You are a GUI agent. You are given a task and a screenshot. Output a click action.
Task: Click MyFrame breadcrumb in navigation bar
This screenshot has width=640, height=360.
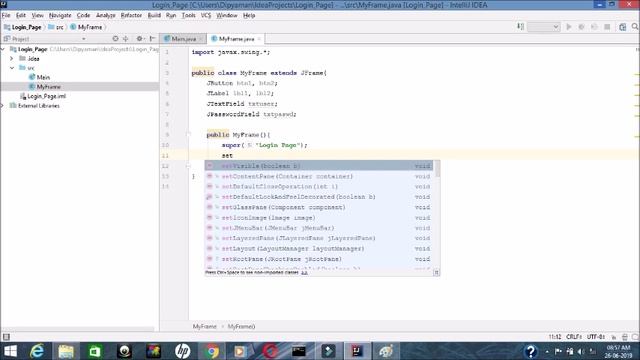(x=86, y=27)
